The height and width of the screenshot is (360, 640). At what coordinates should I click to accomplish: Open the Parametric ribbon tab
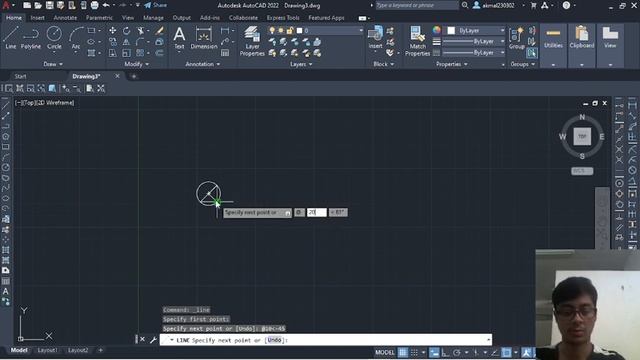pos(99,18)
